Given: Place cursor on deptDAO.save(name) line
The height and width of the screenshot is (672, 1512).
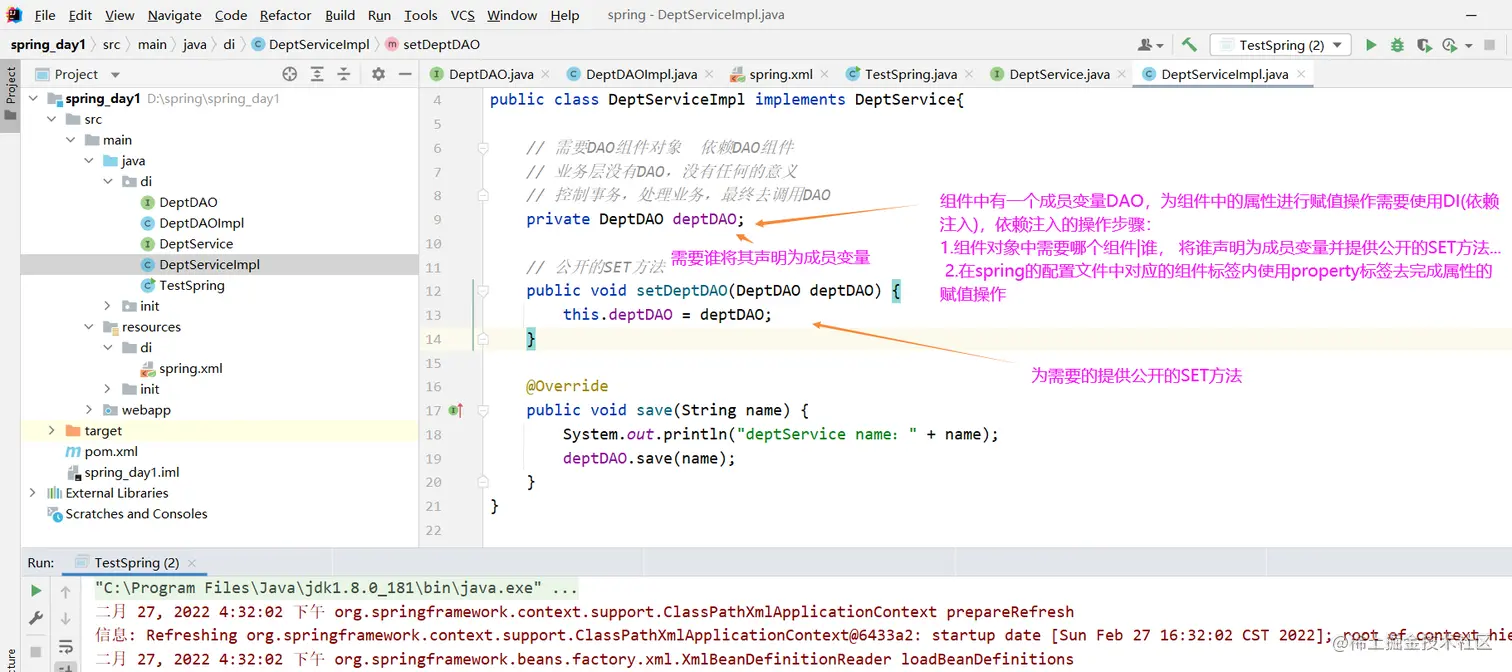Looking at the screenshot, I should [x=649, y=458].
